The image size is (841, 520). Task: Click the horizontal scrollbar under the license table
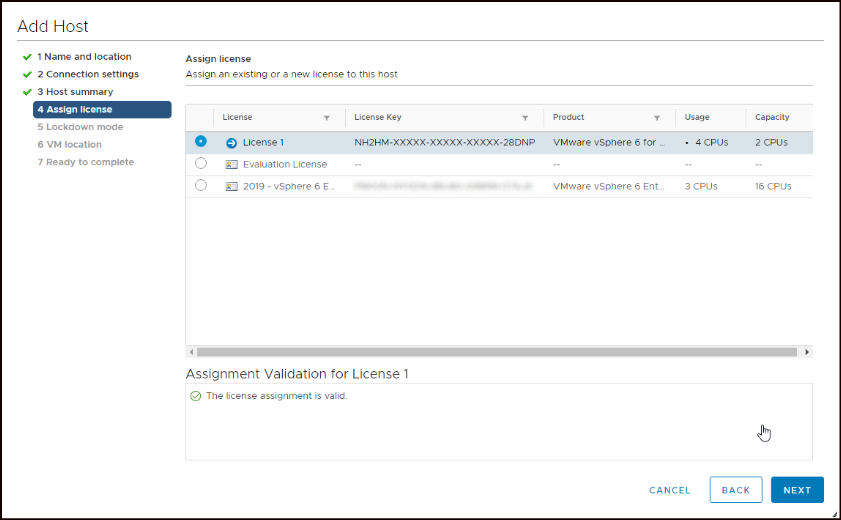pyautogui.click(x=496, y=352)
